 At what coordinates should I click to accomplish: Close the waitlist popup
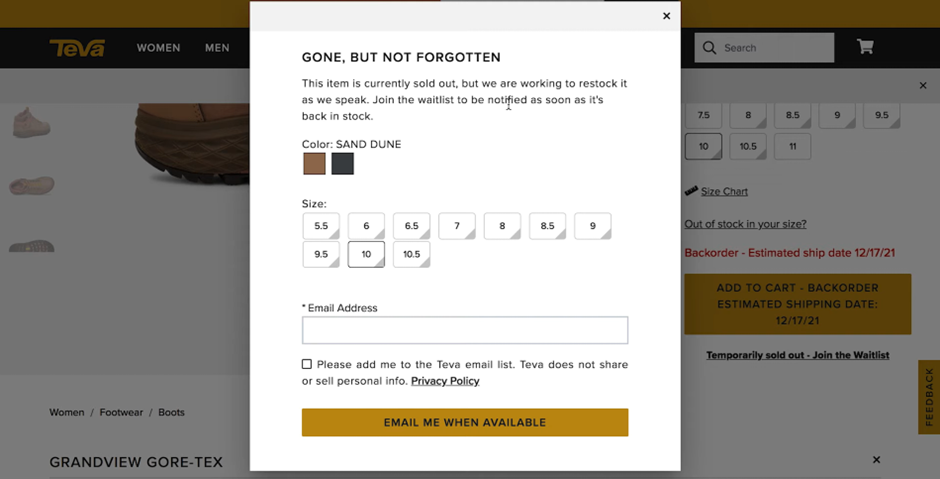coord(667,16)
